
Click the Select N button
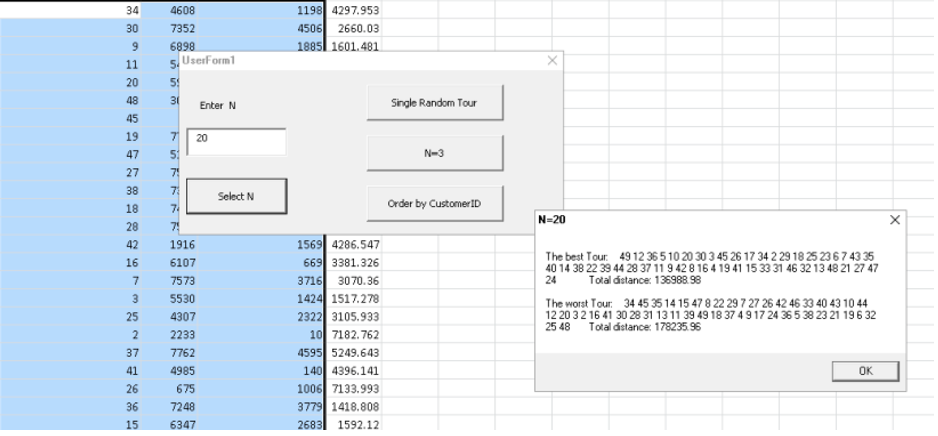(236, 196)
